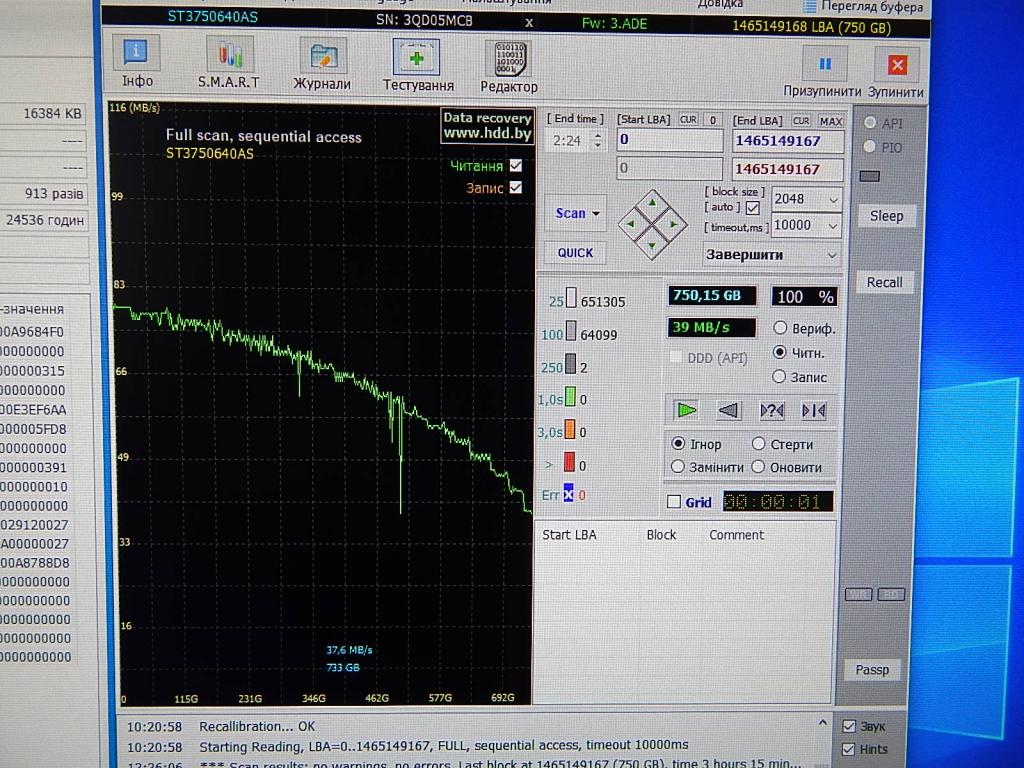Screen dimensions: 1024x768
Task: Toggle the Hints checkbox
Action: pos(849,748)
